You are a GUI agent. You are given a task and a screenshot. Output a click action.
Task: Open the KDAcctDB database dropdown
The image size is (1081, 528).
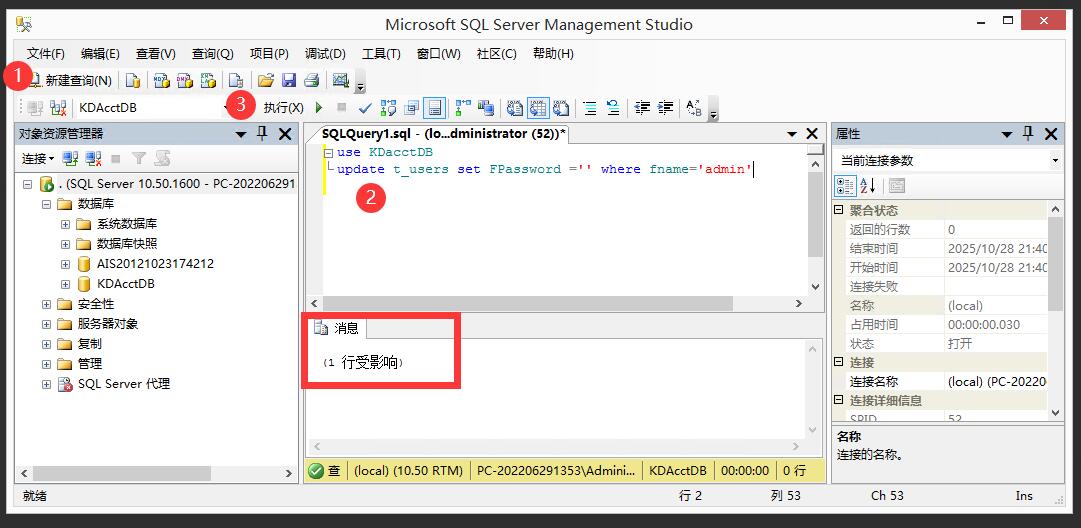226,108
